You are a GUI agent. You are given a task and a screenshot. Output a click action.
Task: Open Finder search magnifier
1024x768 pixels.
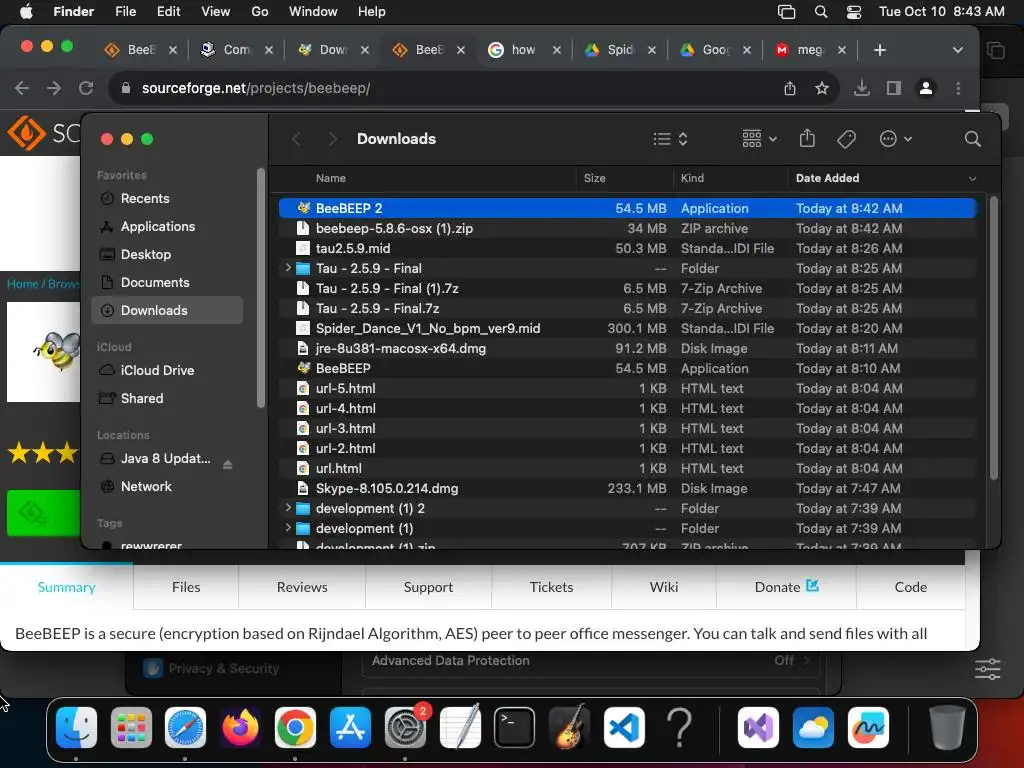point(972,139)
